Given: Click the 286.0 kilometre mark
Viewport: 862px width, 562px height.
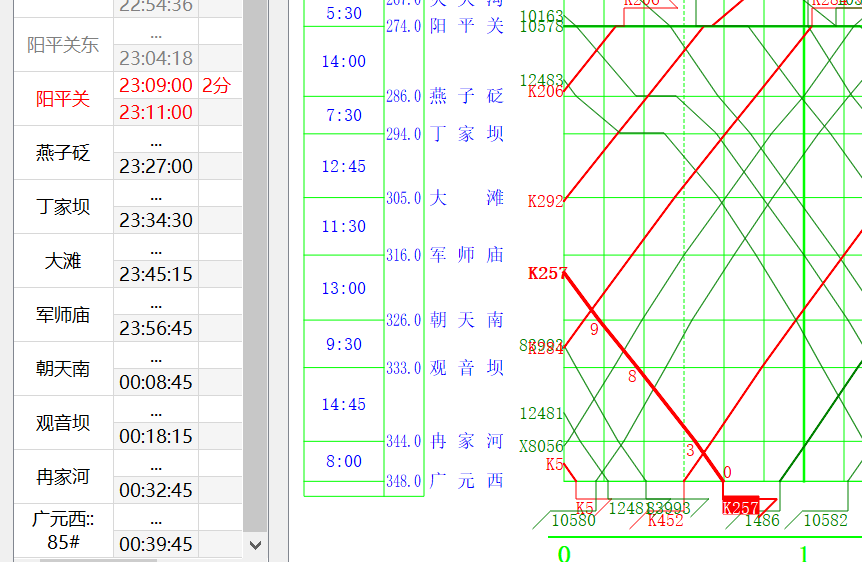Looking at the screenshot, I should click(x=404, y=96).
